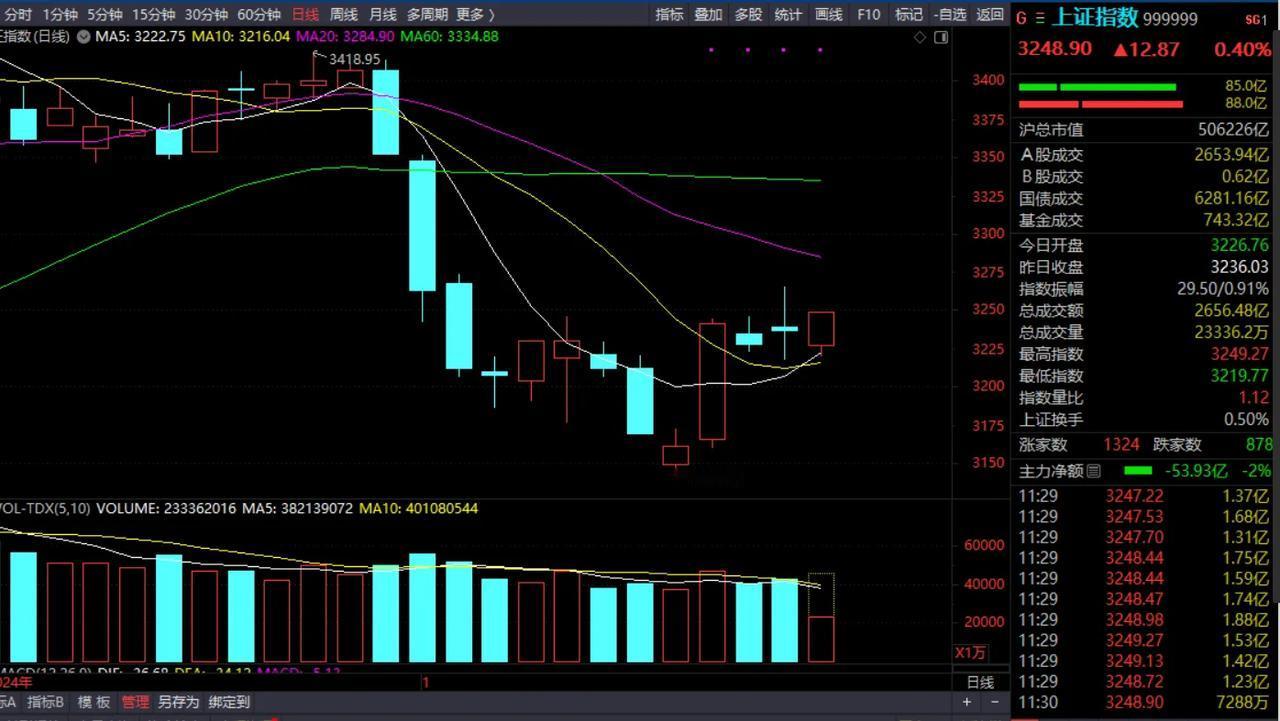This screenshot has height=721, width=1280.
Task: Click the 85.0亿 buy volume bar value
Action: click(1247, 86)
